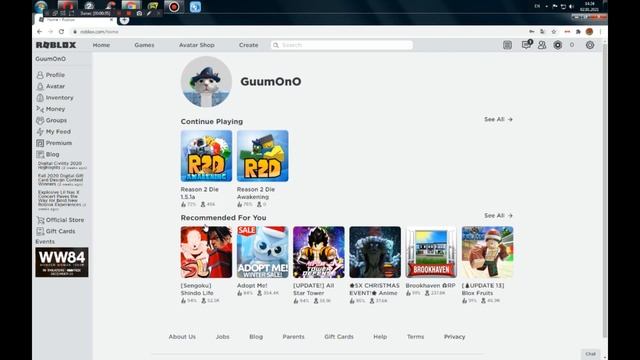Screen dimensions: 640x360
Task: Open Blog in the sidebar
Action: [x=48, y=155]
